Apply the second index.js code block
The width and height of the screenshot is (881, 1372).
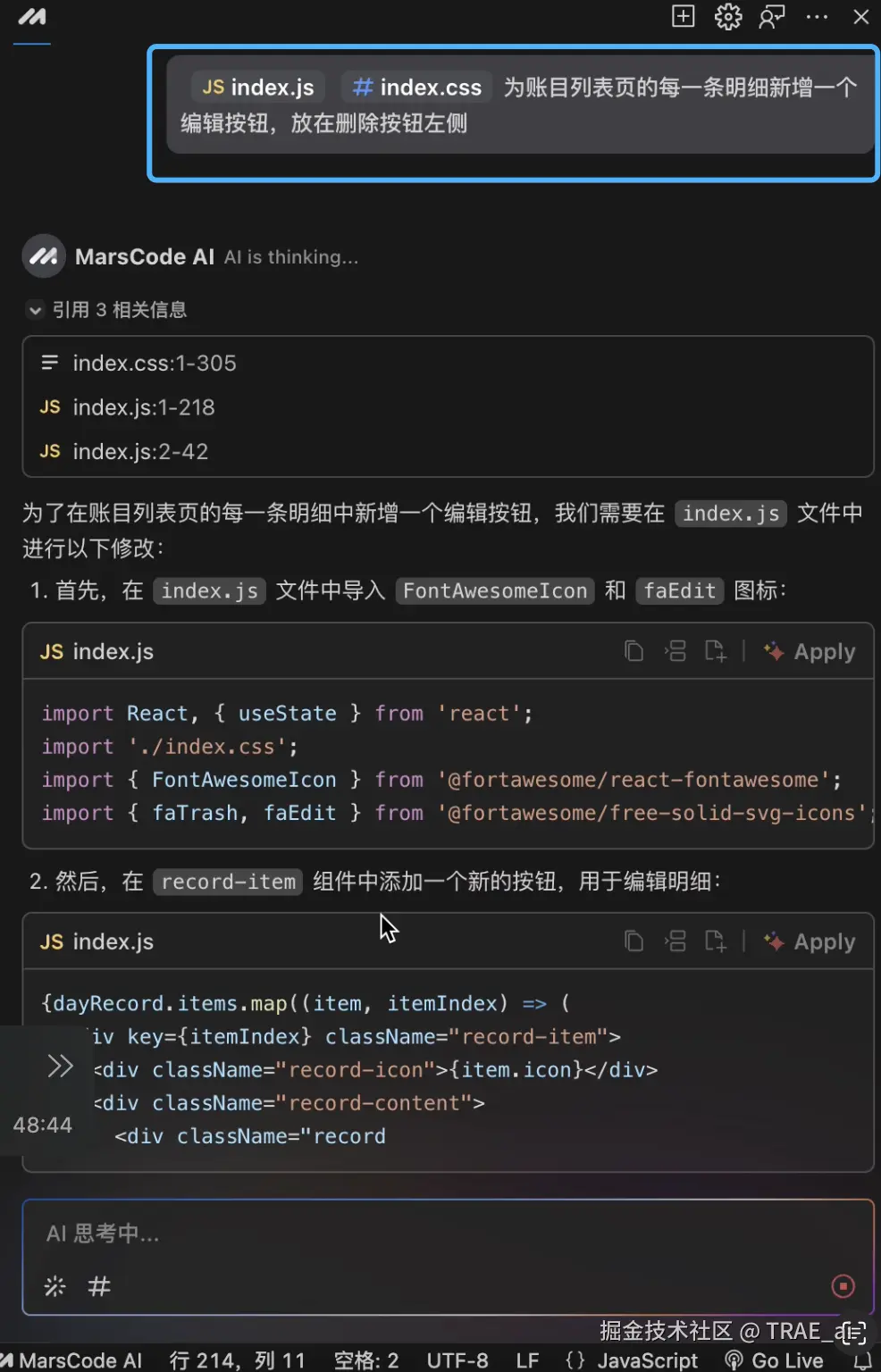point(810,941)
